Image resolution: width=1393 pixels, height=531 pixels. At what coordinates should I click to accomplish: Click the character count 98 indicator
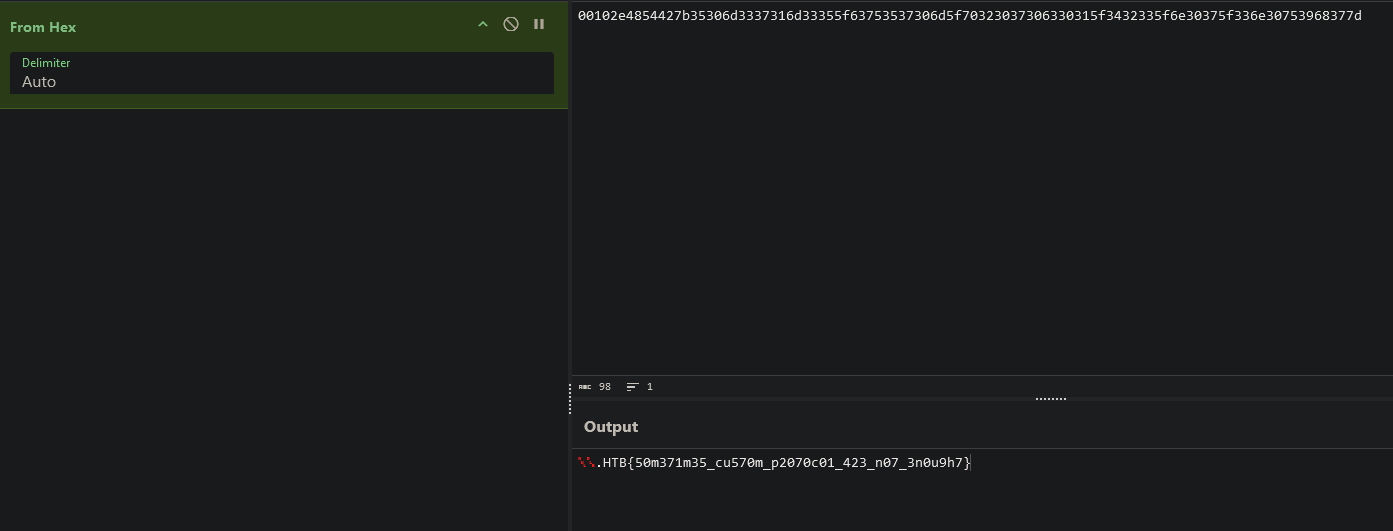click(595, 386)
